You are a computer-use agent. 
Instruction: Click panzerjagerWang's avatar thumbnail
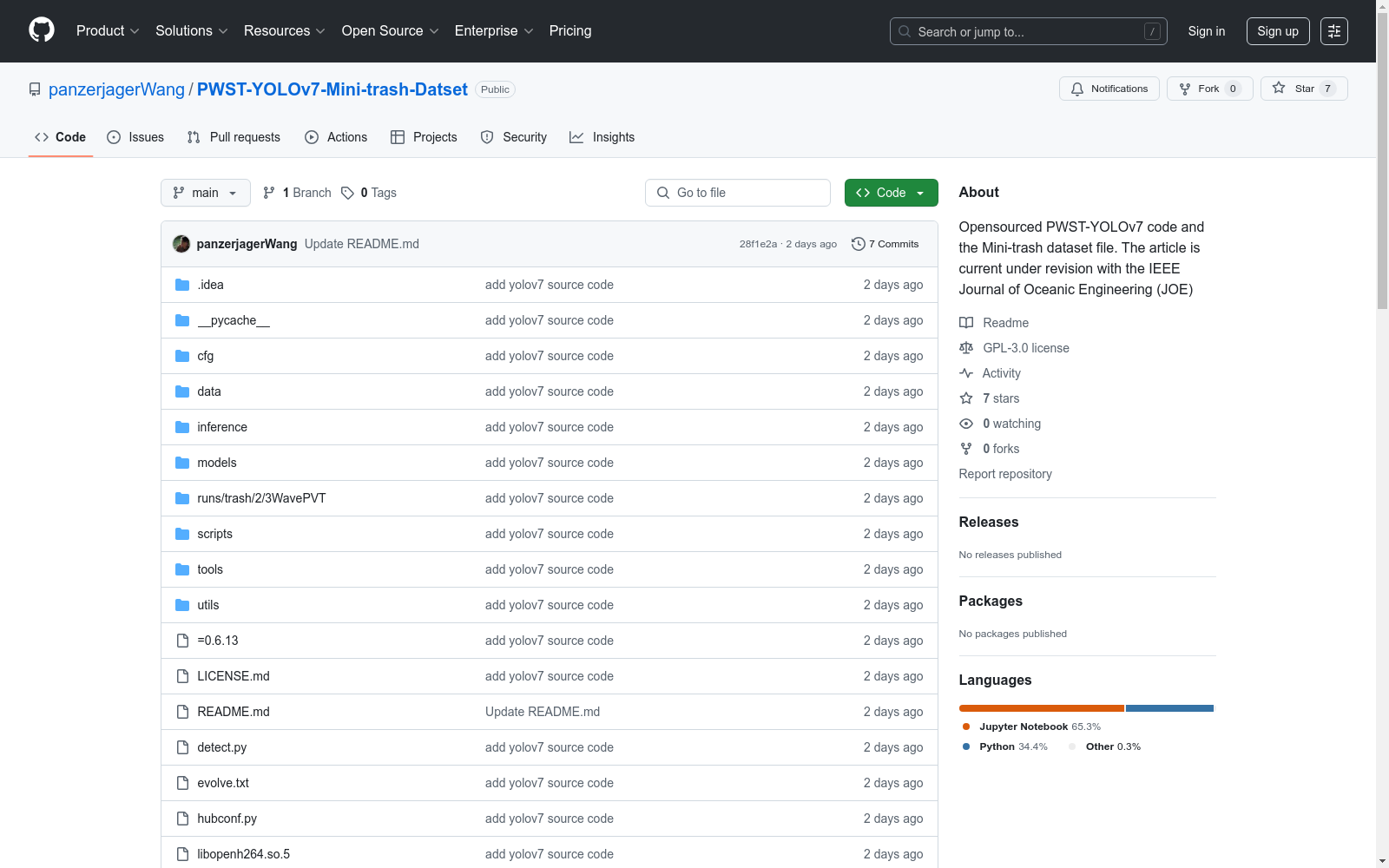click(181, 244)
